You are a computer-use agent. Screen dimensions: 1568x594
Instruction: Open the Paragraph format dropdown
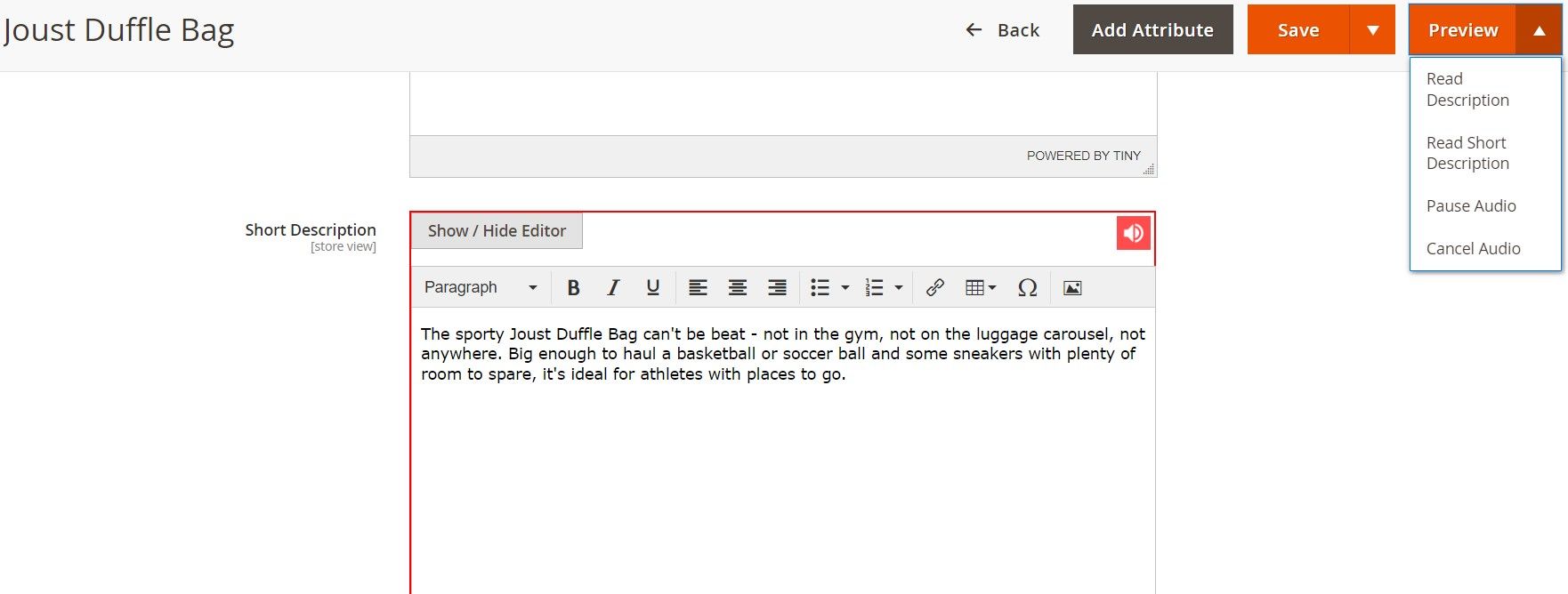coord(481,287)
